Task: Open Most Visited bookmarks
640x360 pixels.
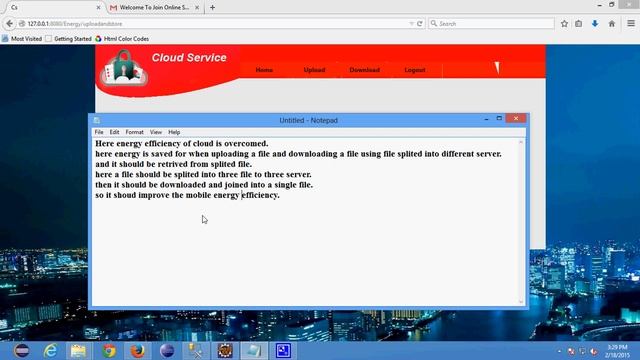Action: pyautogui.click(x=22, y=39)
